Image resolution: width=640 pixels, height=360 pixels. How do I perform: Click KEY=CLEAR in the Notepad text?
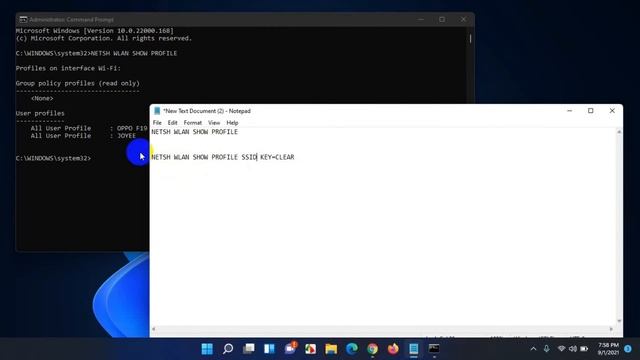click(x=277, y=157)
